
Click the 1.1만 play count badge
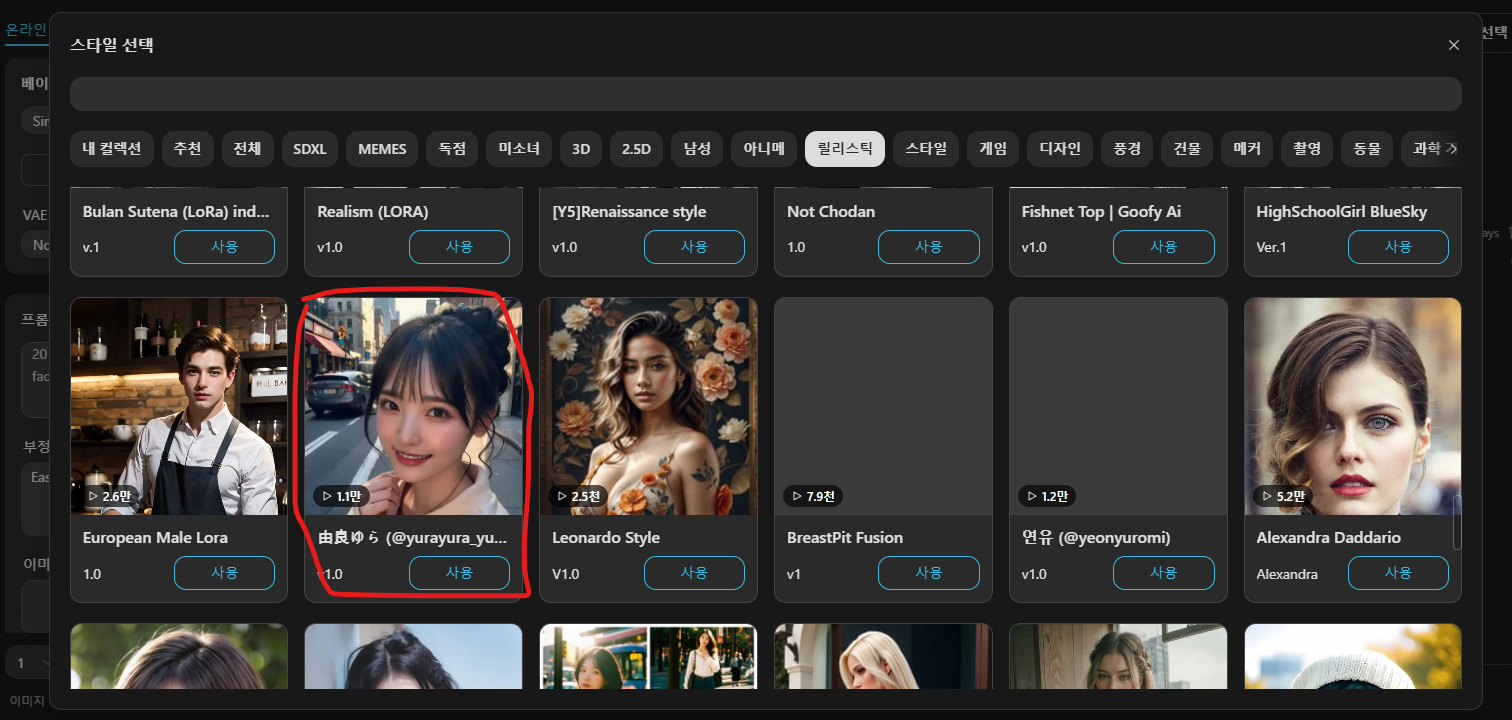343,496
